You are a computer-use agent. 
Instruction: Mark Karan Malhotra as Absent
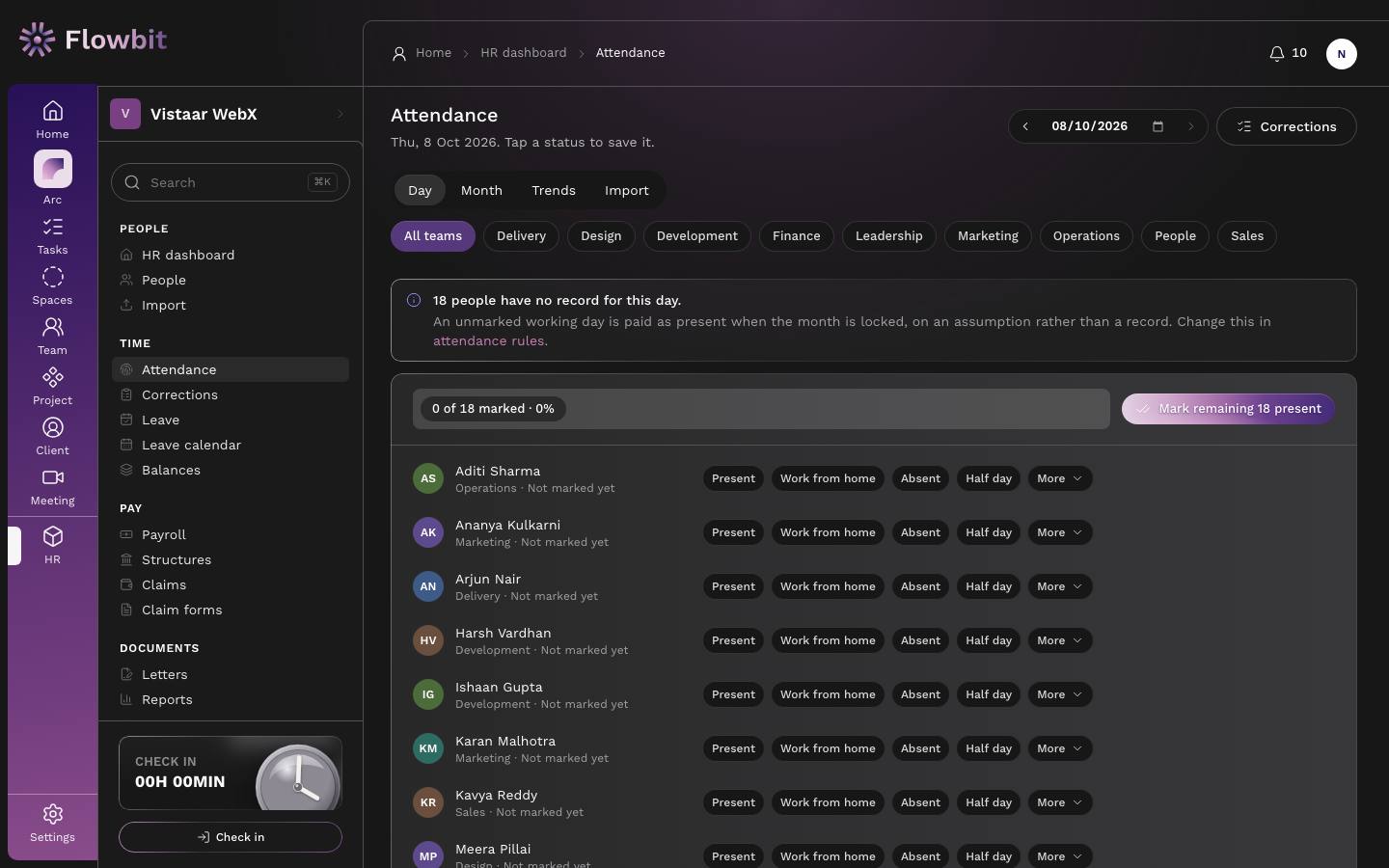920,748
